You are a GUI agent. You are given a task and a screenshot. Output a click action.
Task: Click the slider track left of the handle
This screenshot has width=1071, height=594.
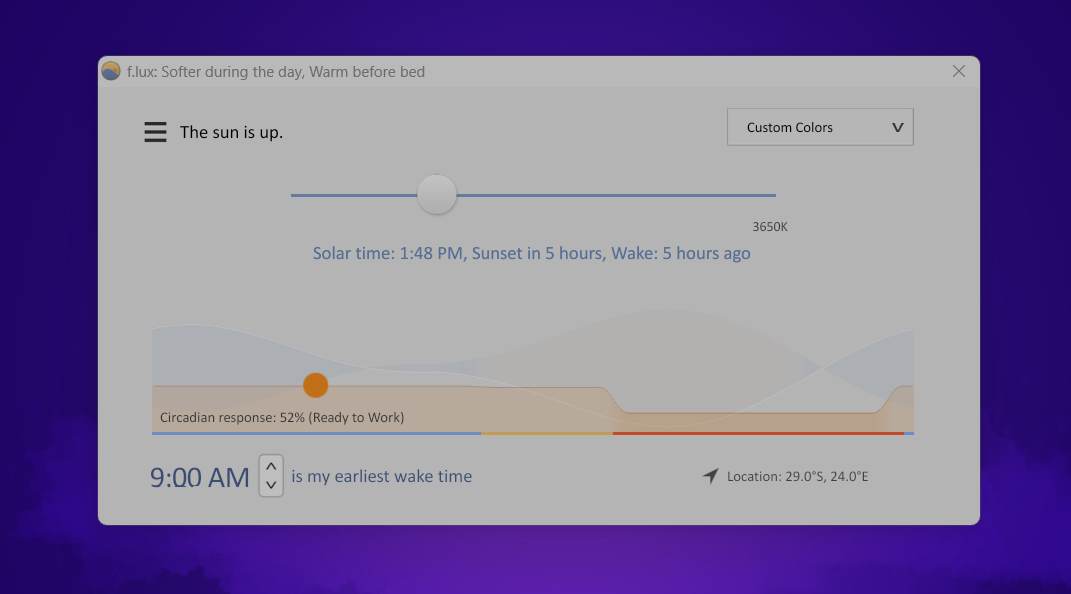pyautogui.click(x=350, y=195)
